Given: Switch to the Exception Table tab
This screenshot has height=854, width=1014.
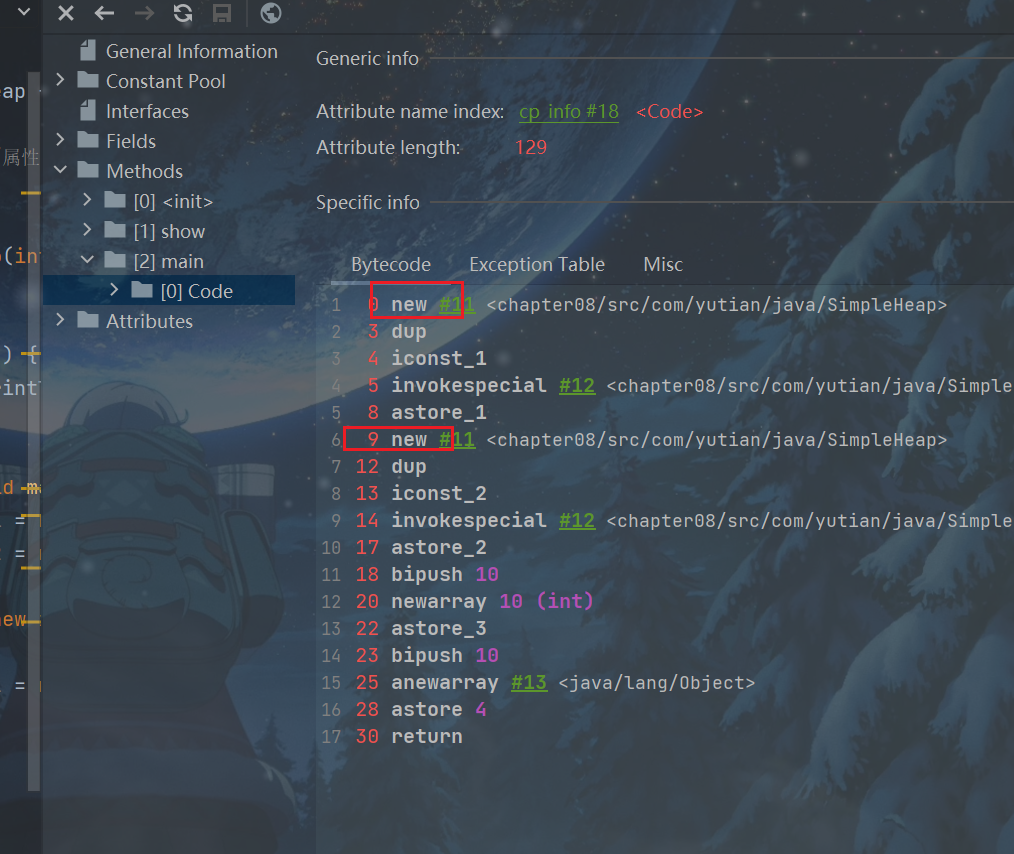Looking at the screenshot, I should click(537, 265).
